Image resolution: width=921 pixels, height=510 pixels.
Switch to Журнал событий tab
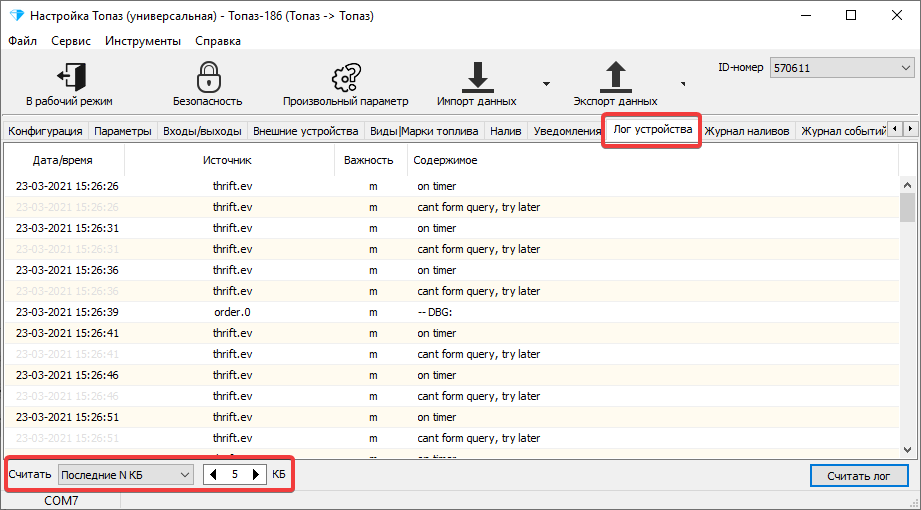coord(843,131)
